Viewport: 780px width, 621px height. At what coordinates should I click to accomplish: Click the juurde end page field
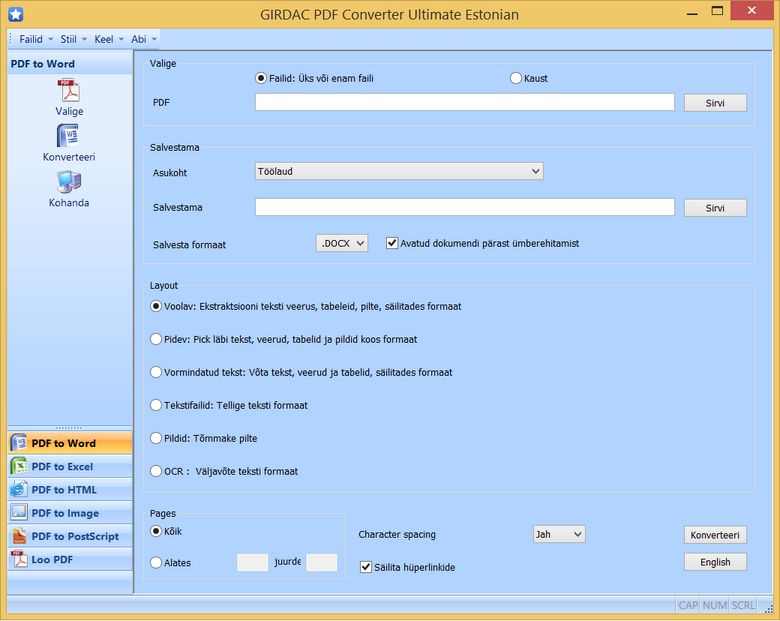322,562
